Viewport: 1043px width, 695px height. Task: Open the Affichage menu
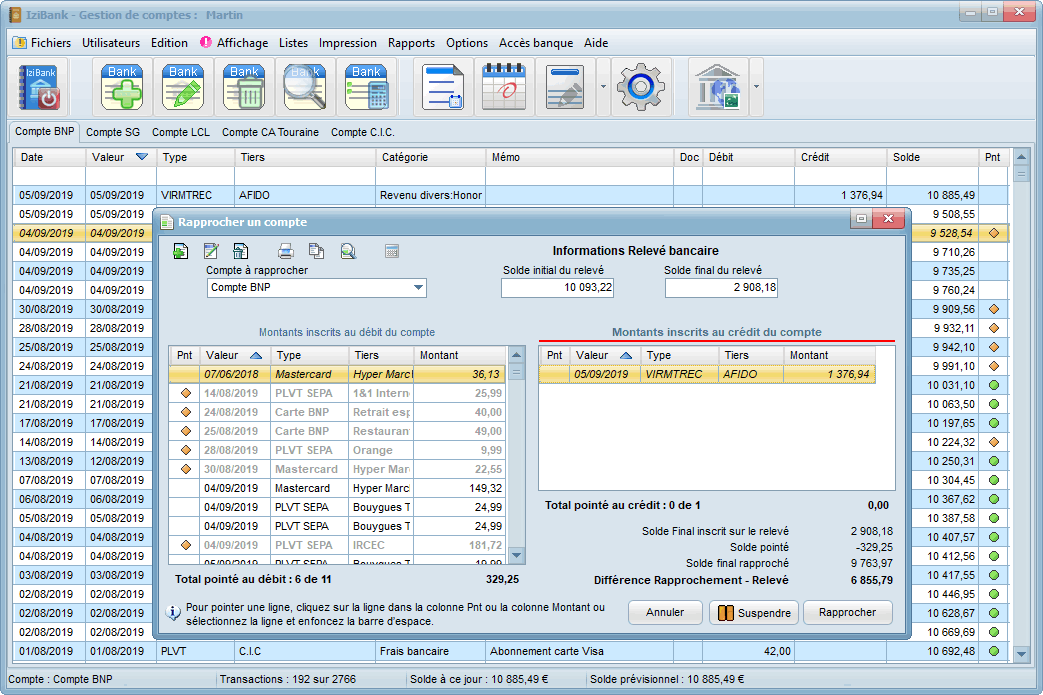242,43
